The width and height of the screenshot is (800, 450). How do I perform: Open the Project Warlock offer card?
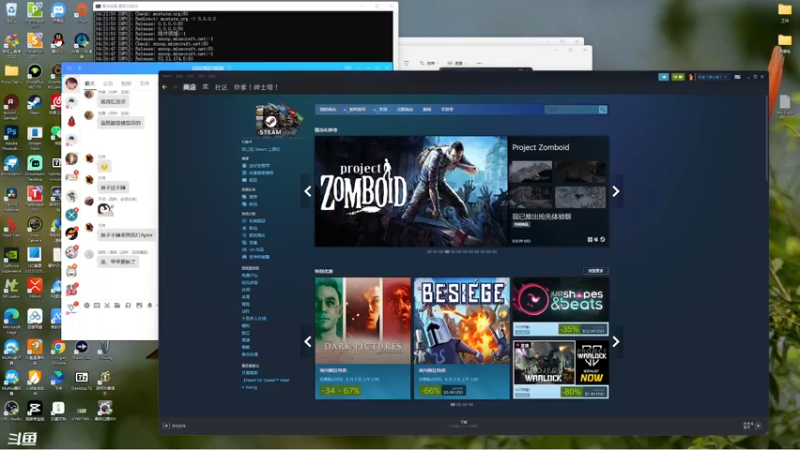[x=561, y=369]
